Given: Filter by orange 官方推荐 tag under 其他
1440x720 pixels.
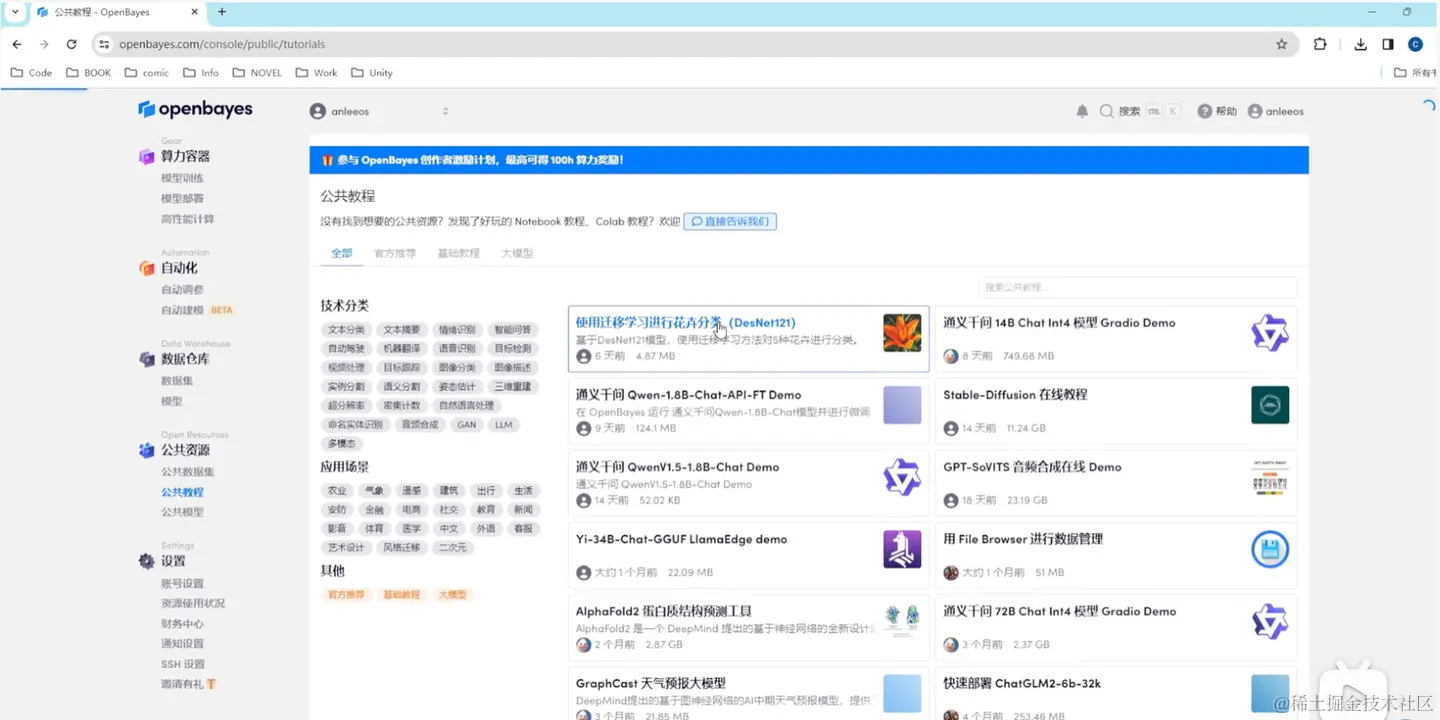Looking at the screenshot, I should [x=346, y=595].
